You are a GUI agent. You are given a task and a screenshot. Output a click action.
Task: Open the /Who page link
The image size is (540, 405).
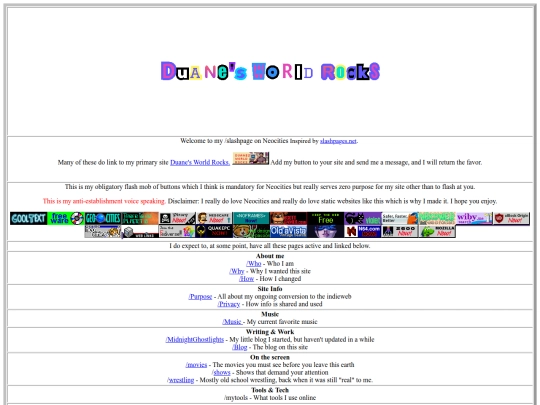[x=254, y=264]
